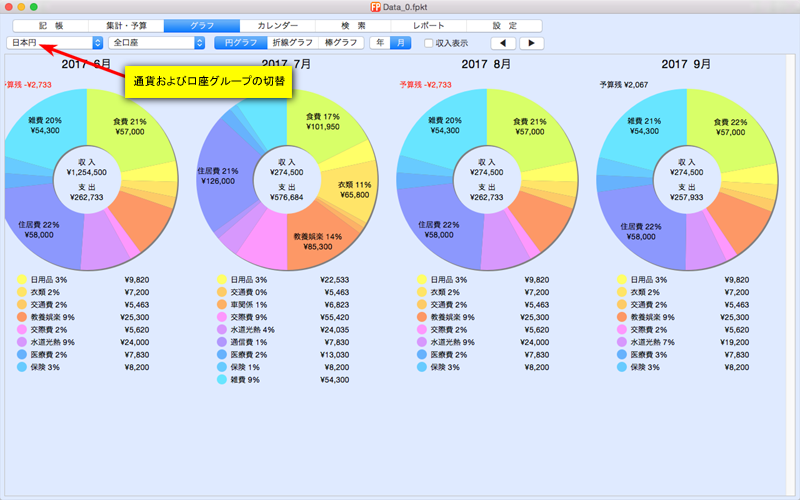The height and width of the screenshot is (500, 800).
Task: Click the 医療費 3% row in September legend
Action: tap(683, 355)
